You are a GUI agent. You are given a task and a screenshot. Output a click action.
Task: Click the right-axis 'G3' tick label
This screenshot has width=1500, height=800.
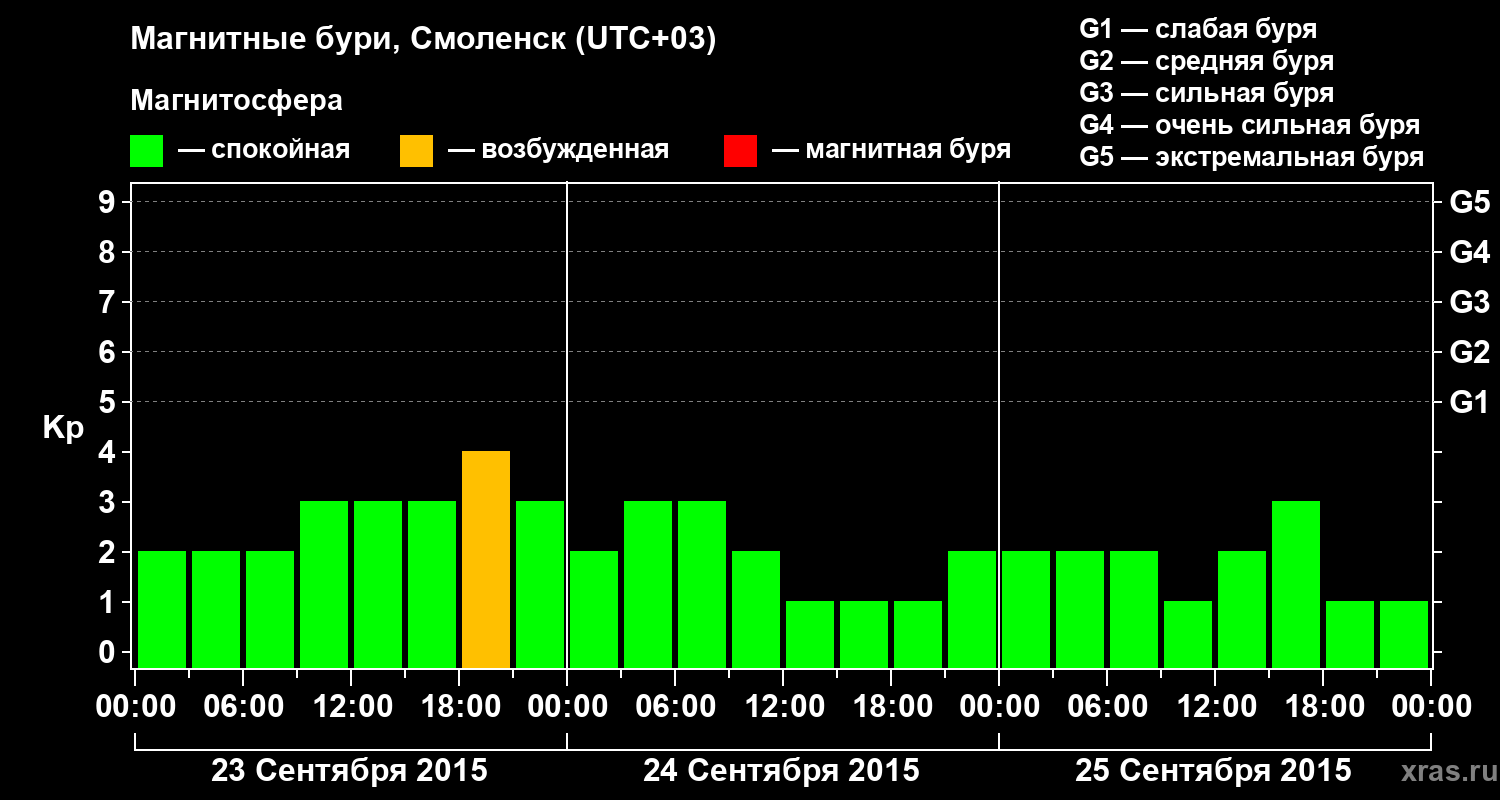click(1469, 302)
